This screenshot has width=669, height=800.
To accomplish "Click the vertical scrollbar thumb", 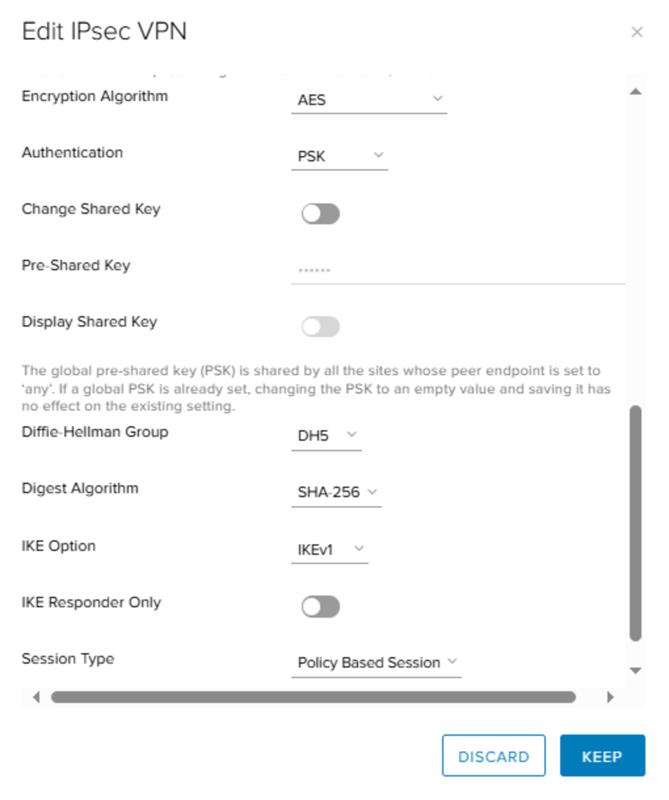I will (x=635, y=523).
